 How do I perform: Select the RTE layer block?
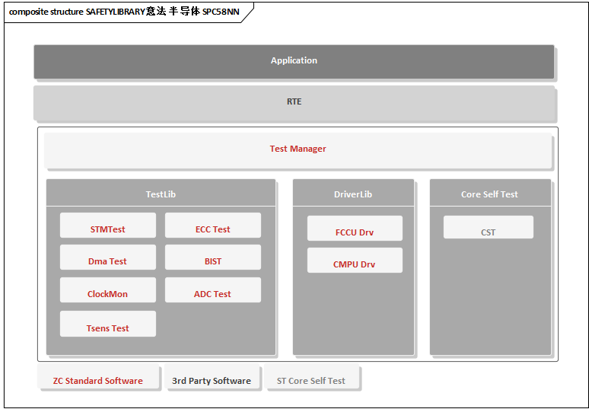[294, 103]
